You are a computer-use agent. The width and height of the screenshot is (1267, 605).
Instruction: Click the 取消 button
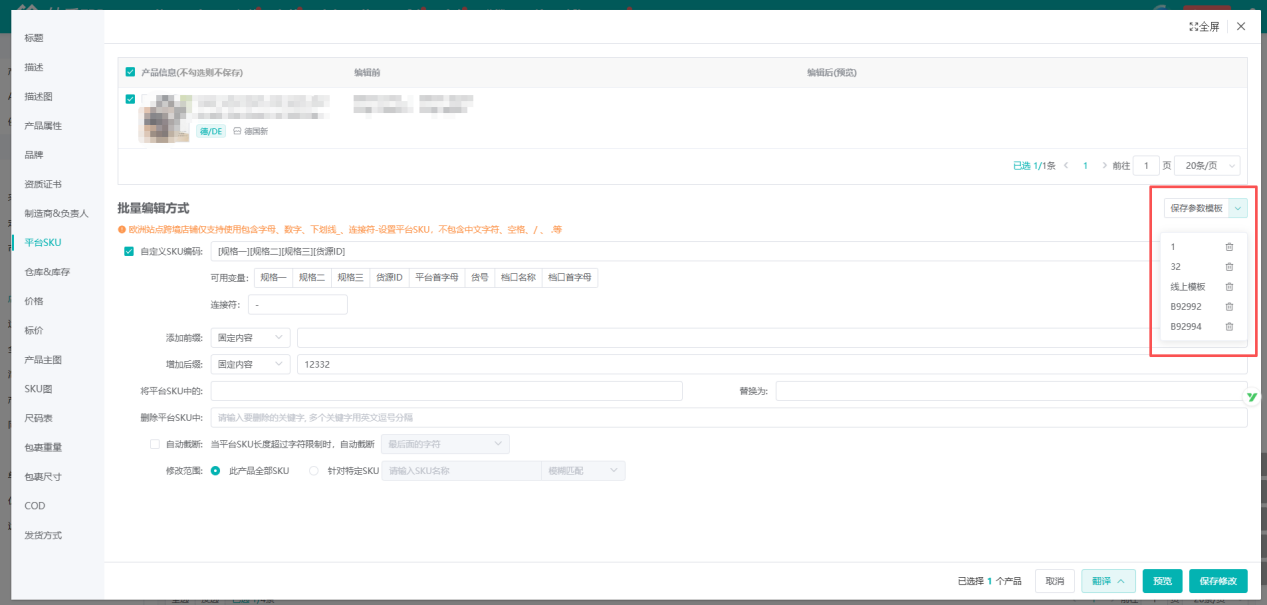point(1055,581)
